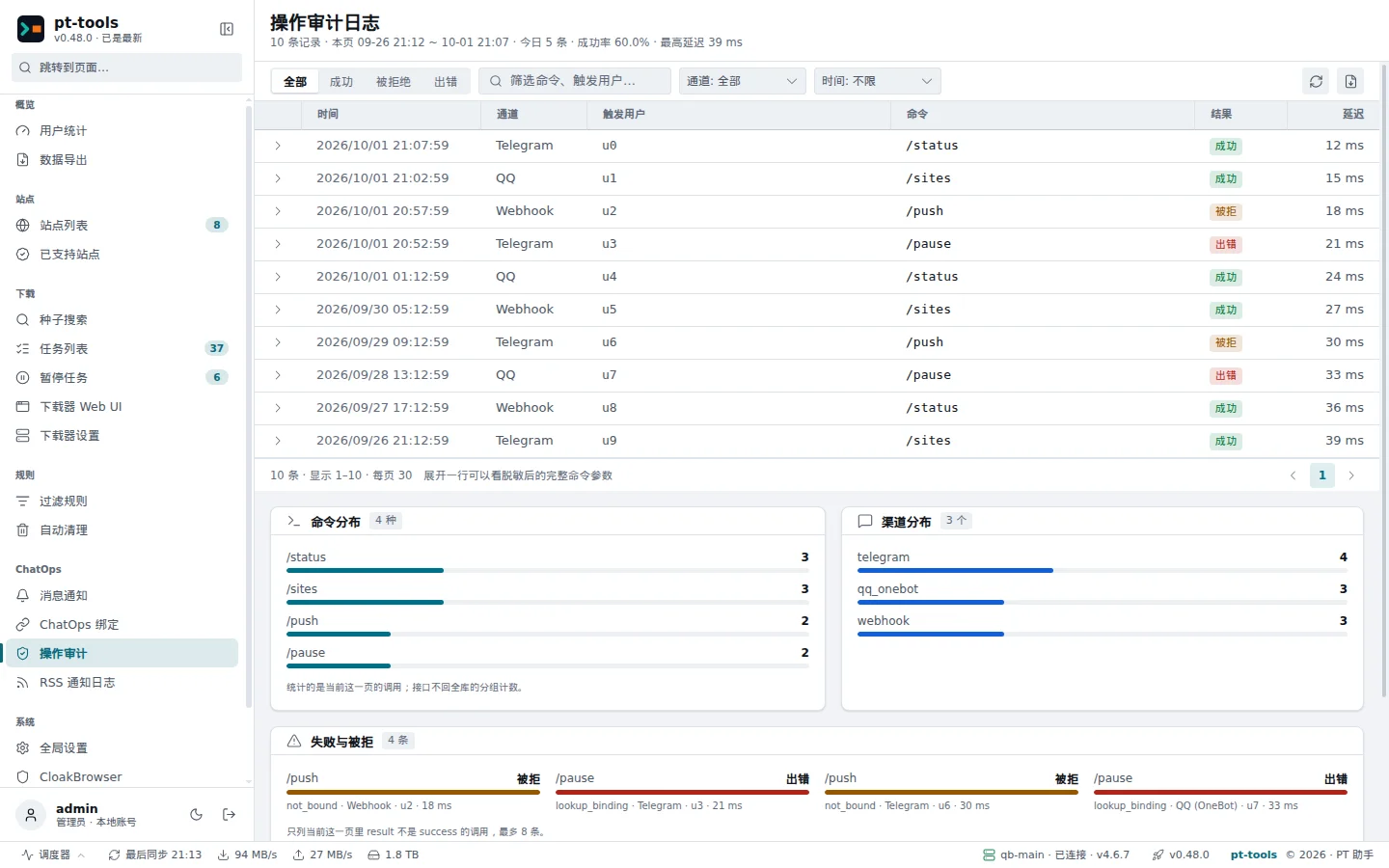Open 已支持站点 page
The image size is (1389, 868).
point(123,254)
